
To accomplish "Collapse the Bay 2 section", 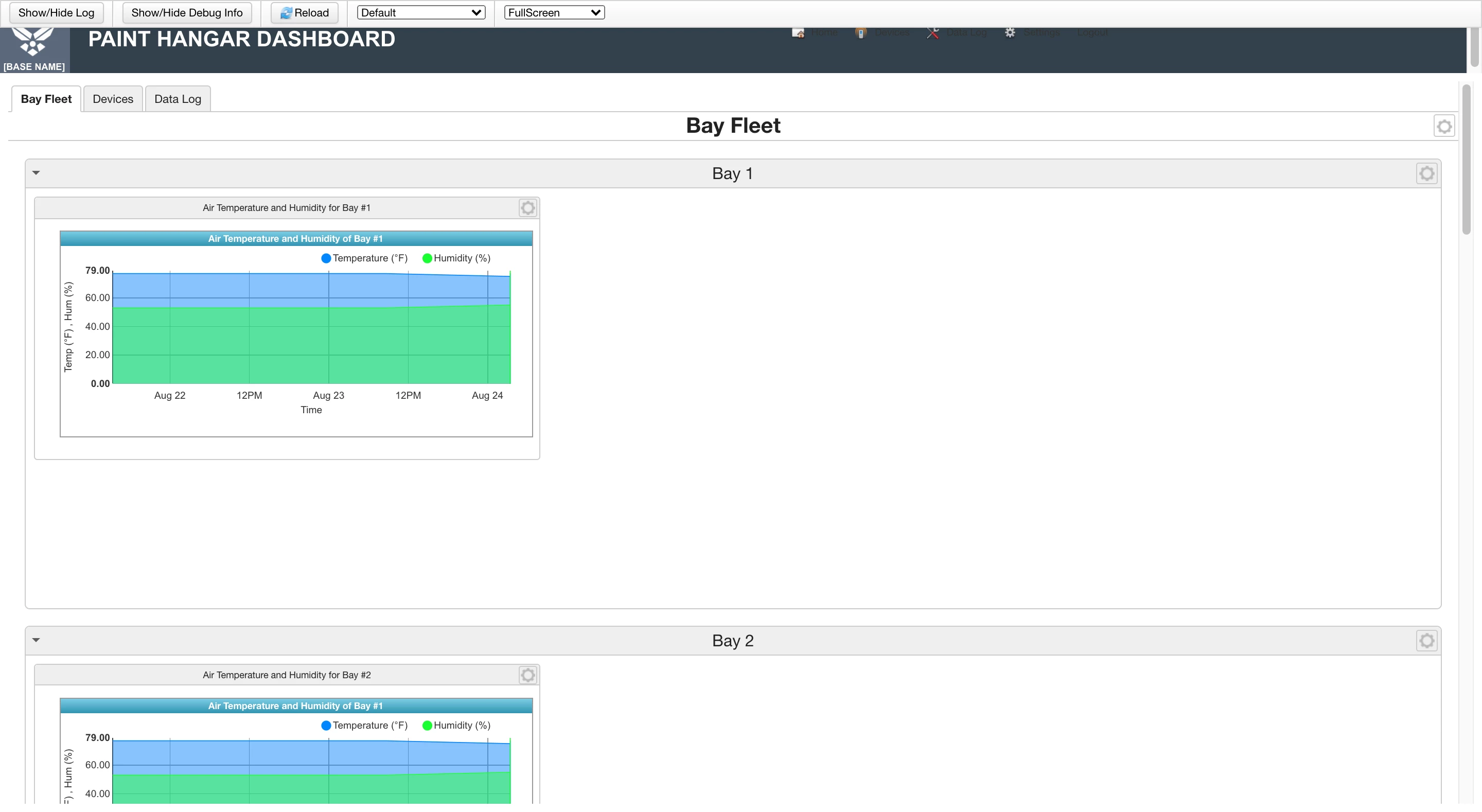I will point(36,641).
